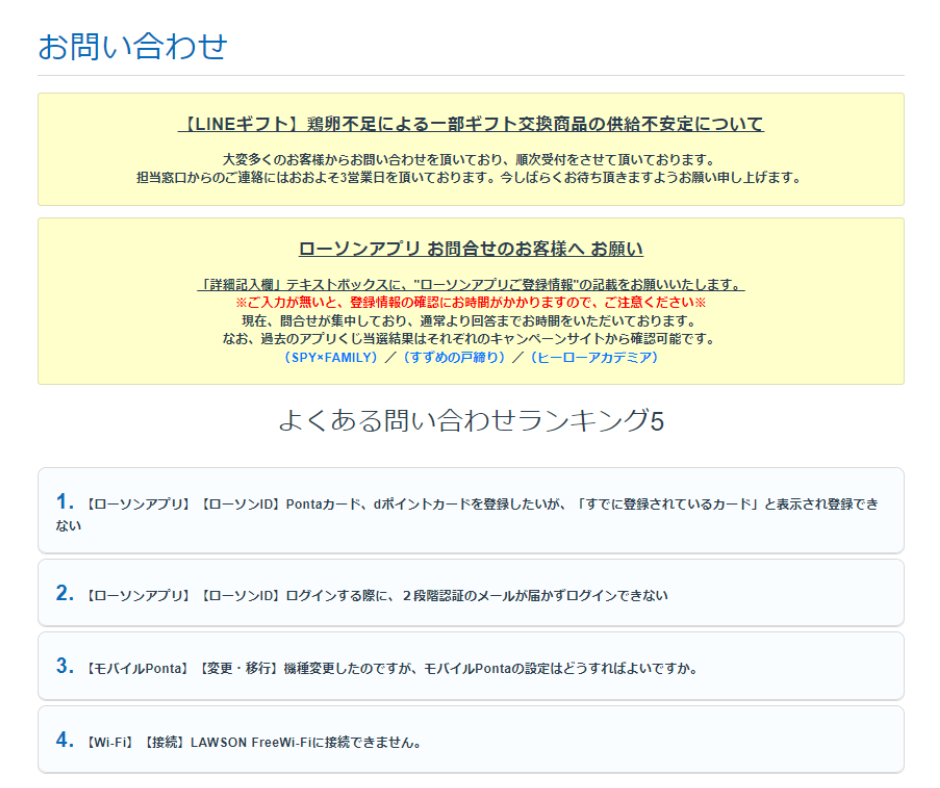Click the 過去のアプリくじ当選結果 text line

coord(471,339)
